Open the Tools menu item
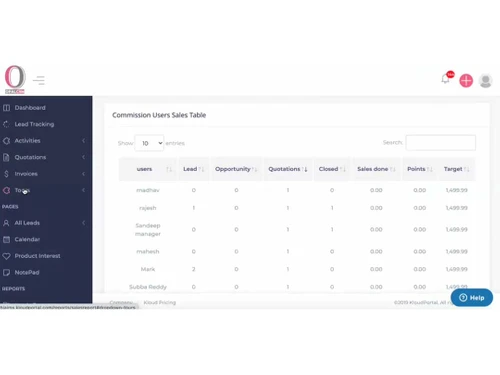This screenshot has width=500, height=375. 22,190
